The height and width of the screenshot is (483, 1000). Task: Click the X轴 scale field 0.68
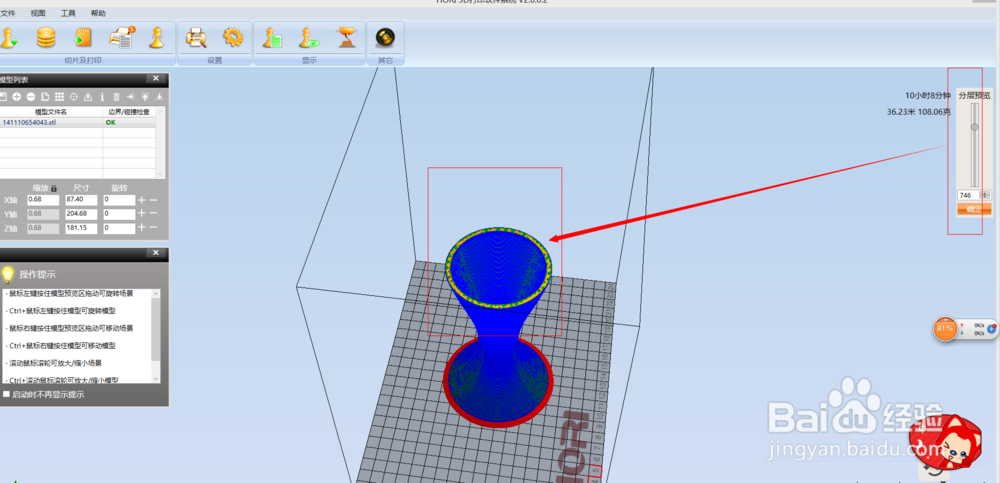pyautogui.click(x=43, y=200)
